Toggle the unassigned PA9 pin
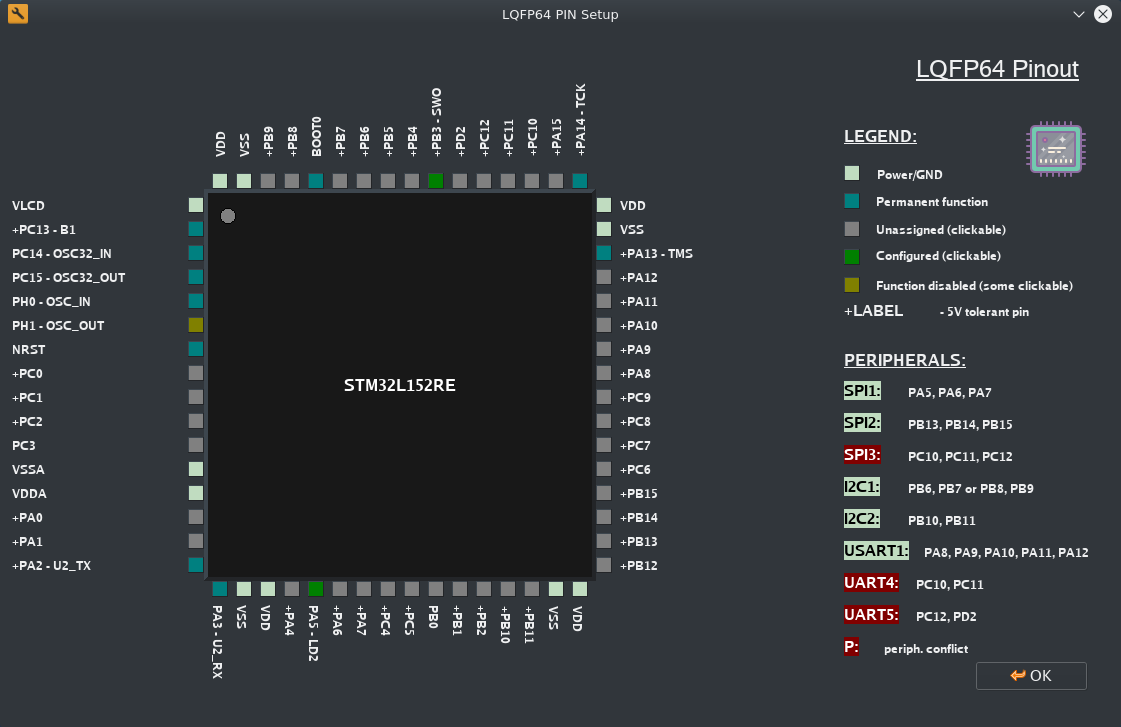 604,349
